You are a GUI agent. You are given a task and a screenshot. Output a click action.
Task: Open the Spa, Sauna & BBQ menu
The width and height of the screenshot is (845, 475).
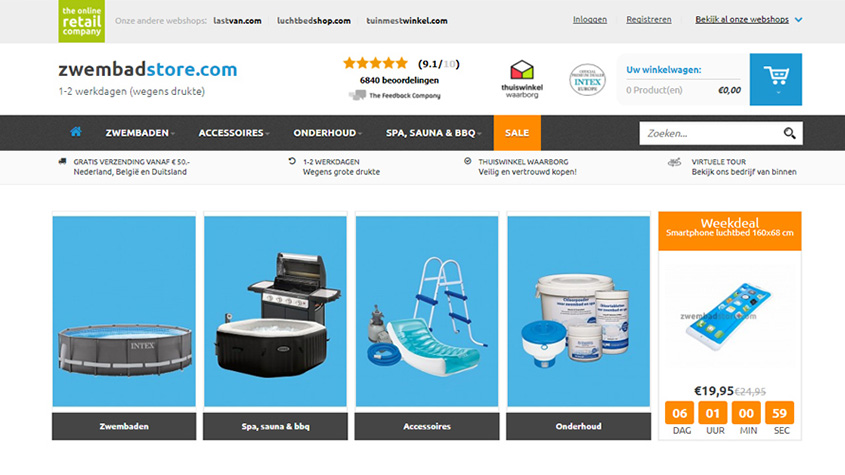tap(433, 133)
